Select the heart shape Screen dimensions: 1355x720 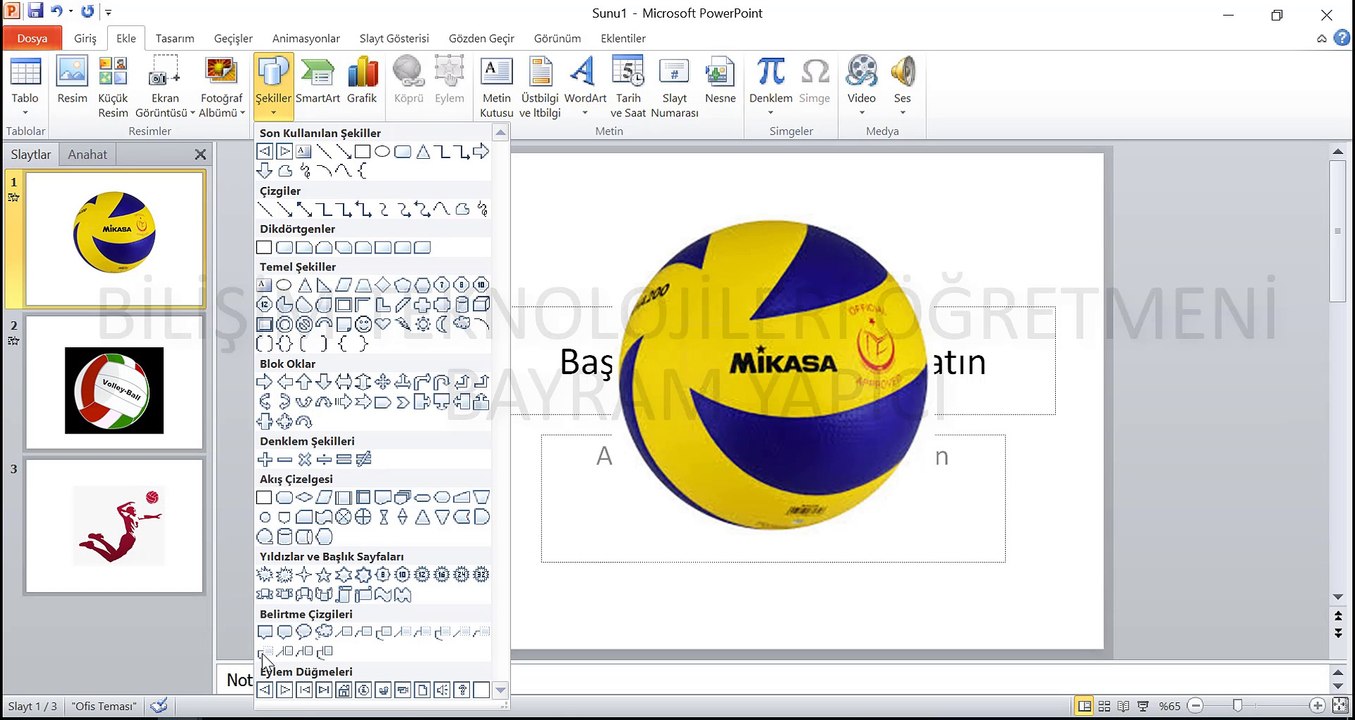pos(383,324)
